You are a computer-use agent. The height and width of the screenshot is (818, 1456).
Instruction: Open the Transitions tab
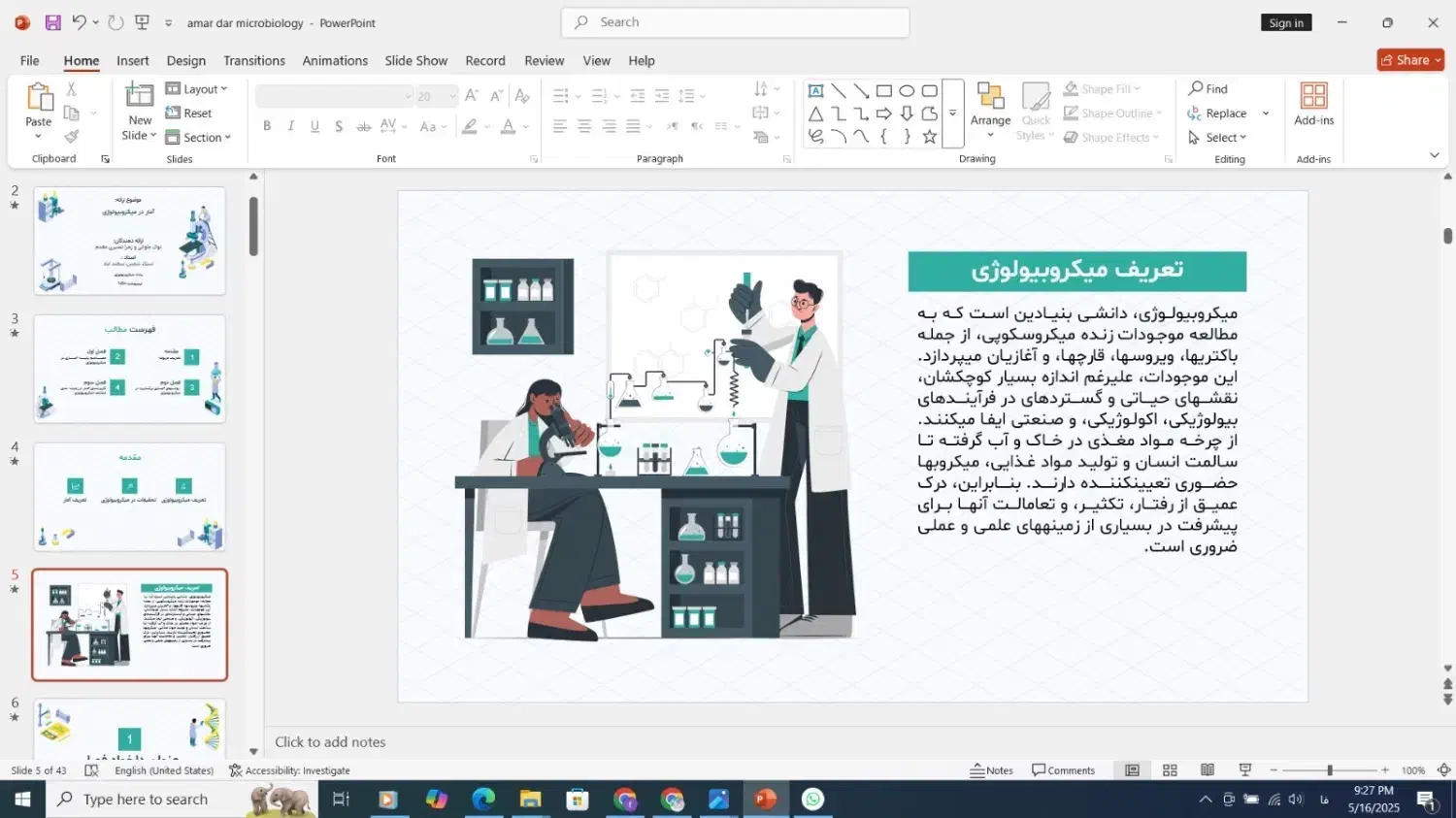click(x=254, y=60)
